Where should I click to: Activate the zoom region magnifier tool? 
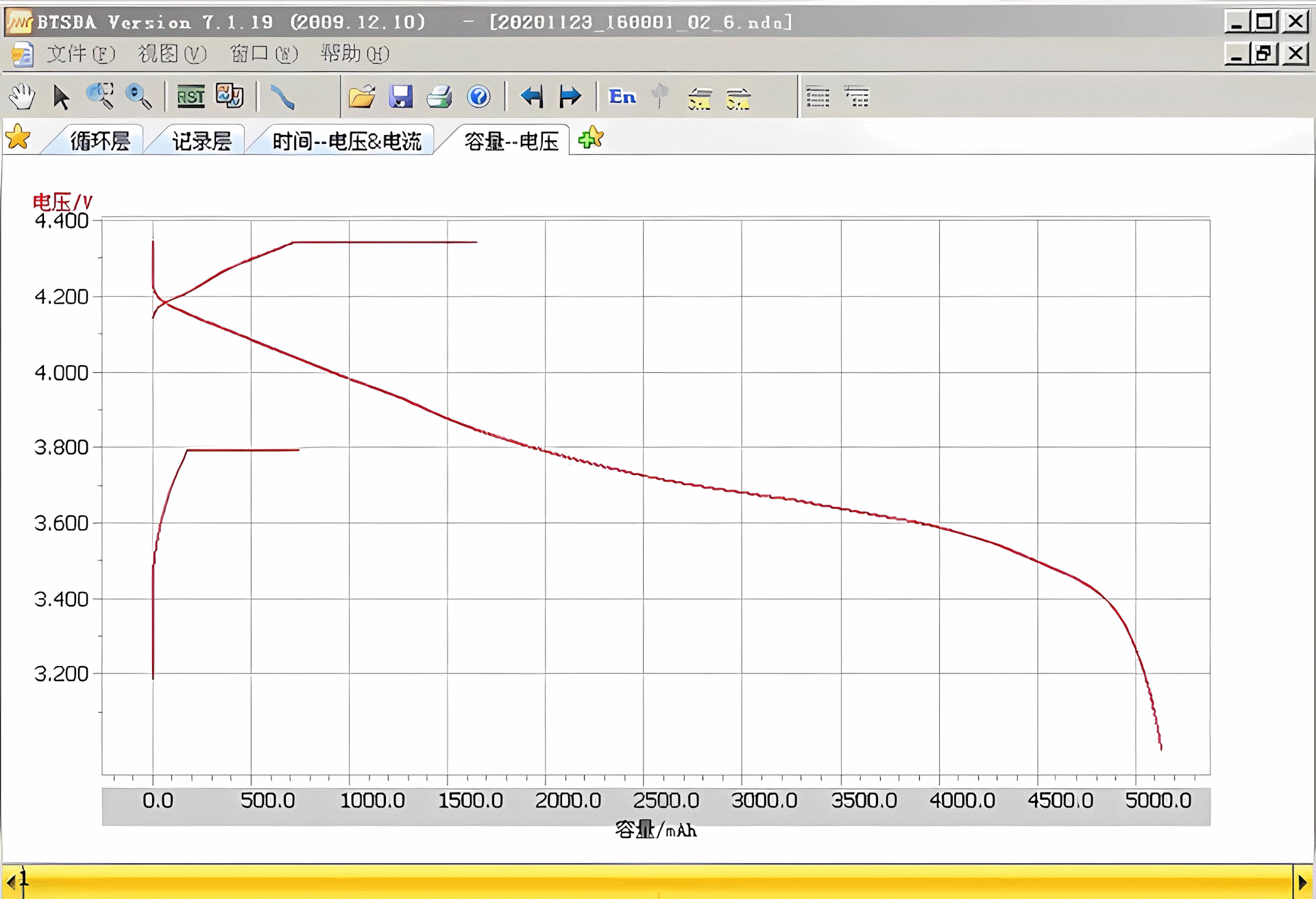(100, 96)
